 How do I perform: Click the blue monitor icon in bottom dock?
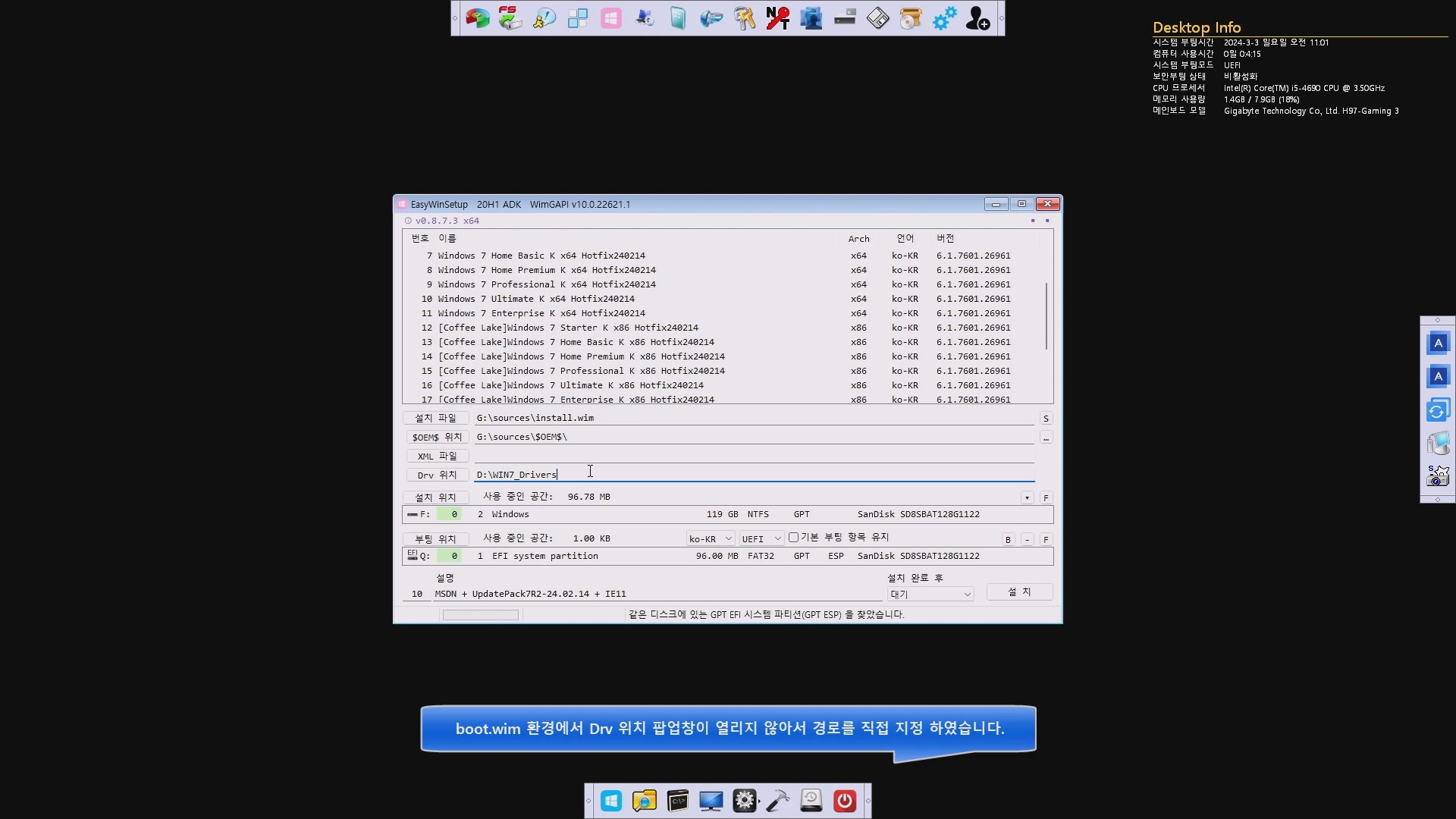(x=711, y=801)
